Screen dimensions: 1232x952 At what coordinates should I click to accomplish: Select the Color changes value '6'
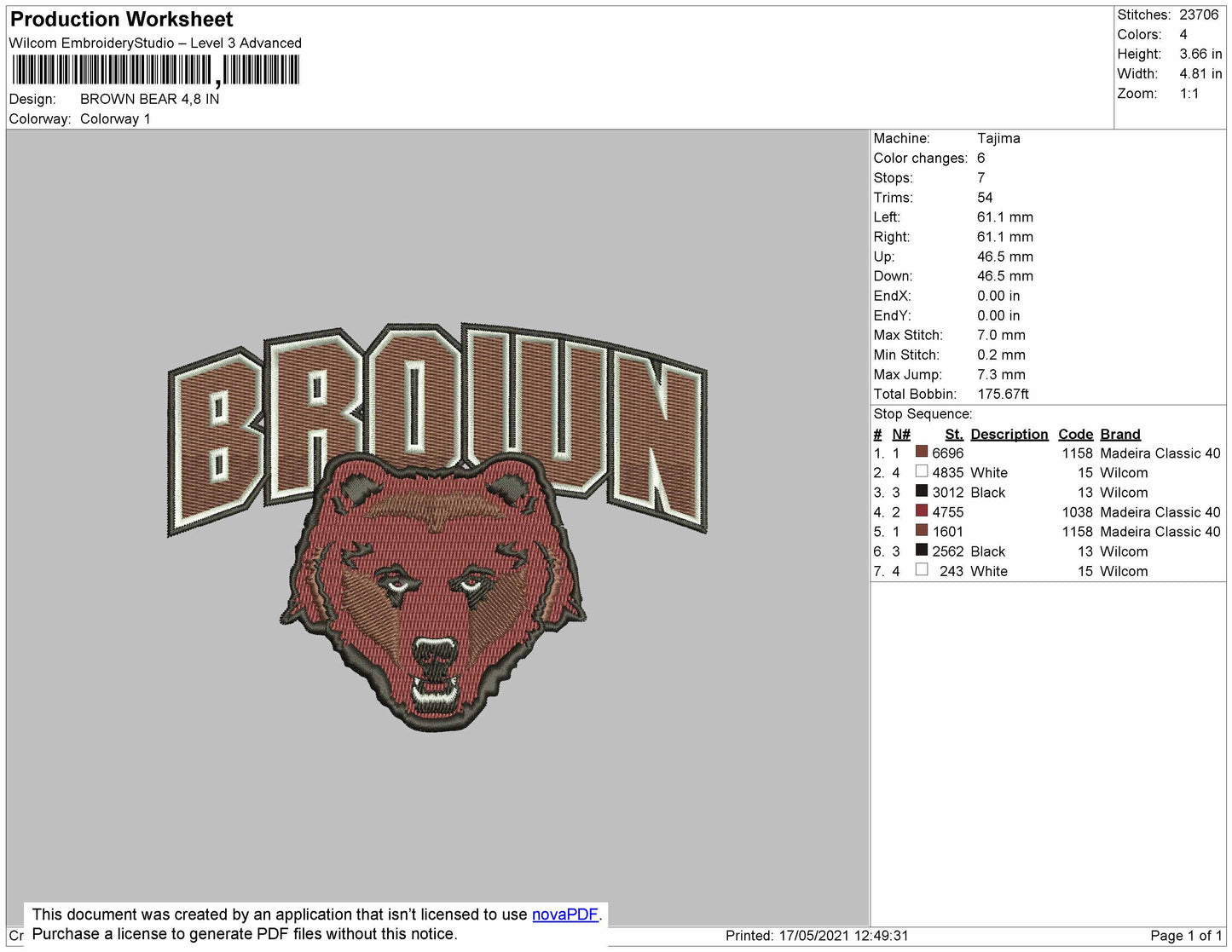pos(981,158)
